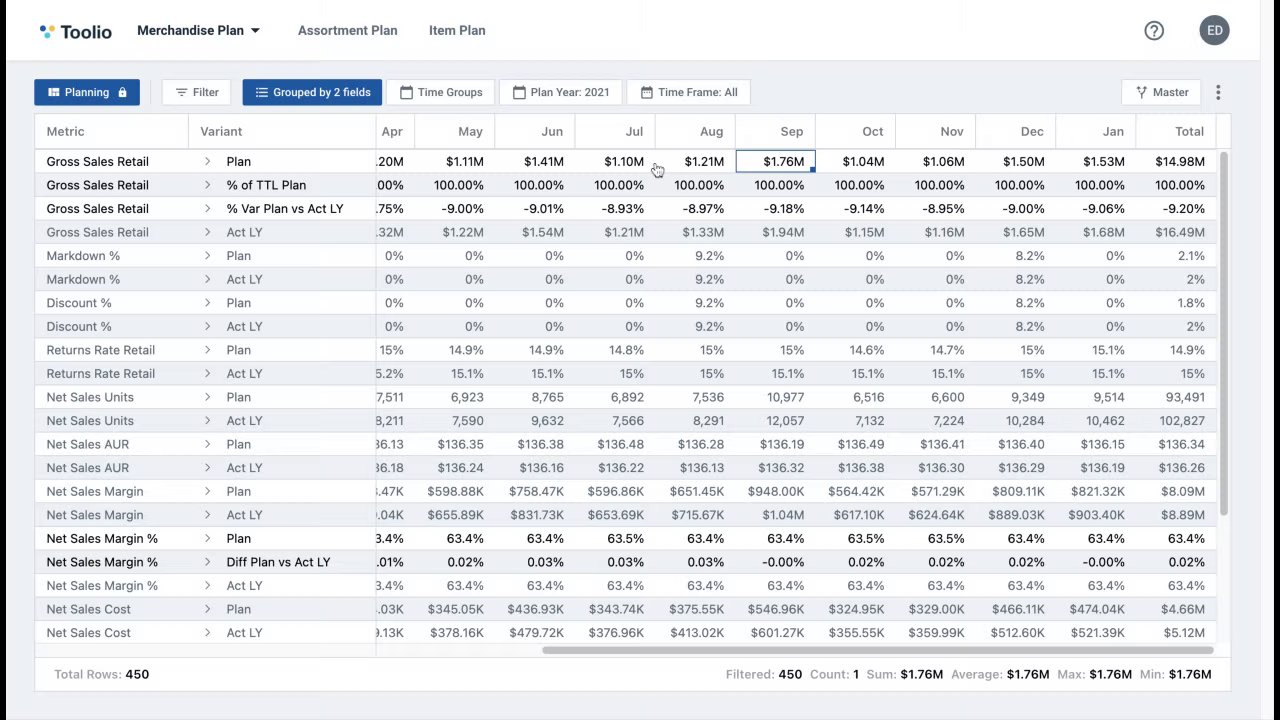1280x720 pixels.
Task: Expand the Net Sales Units Plan row
Action: (208, 397)
